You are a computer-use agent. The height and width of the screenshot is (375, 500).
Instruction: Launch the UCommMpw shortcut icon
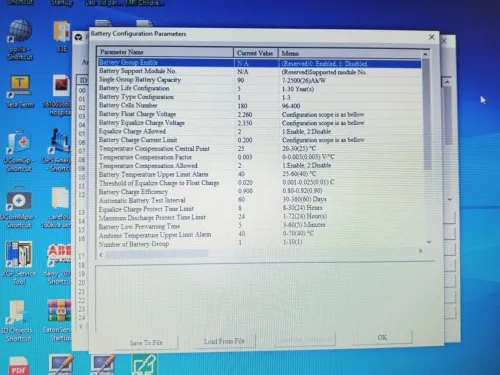(x=19, y=199)
